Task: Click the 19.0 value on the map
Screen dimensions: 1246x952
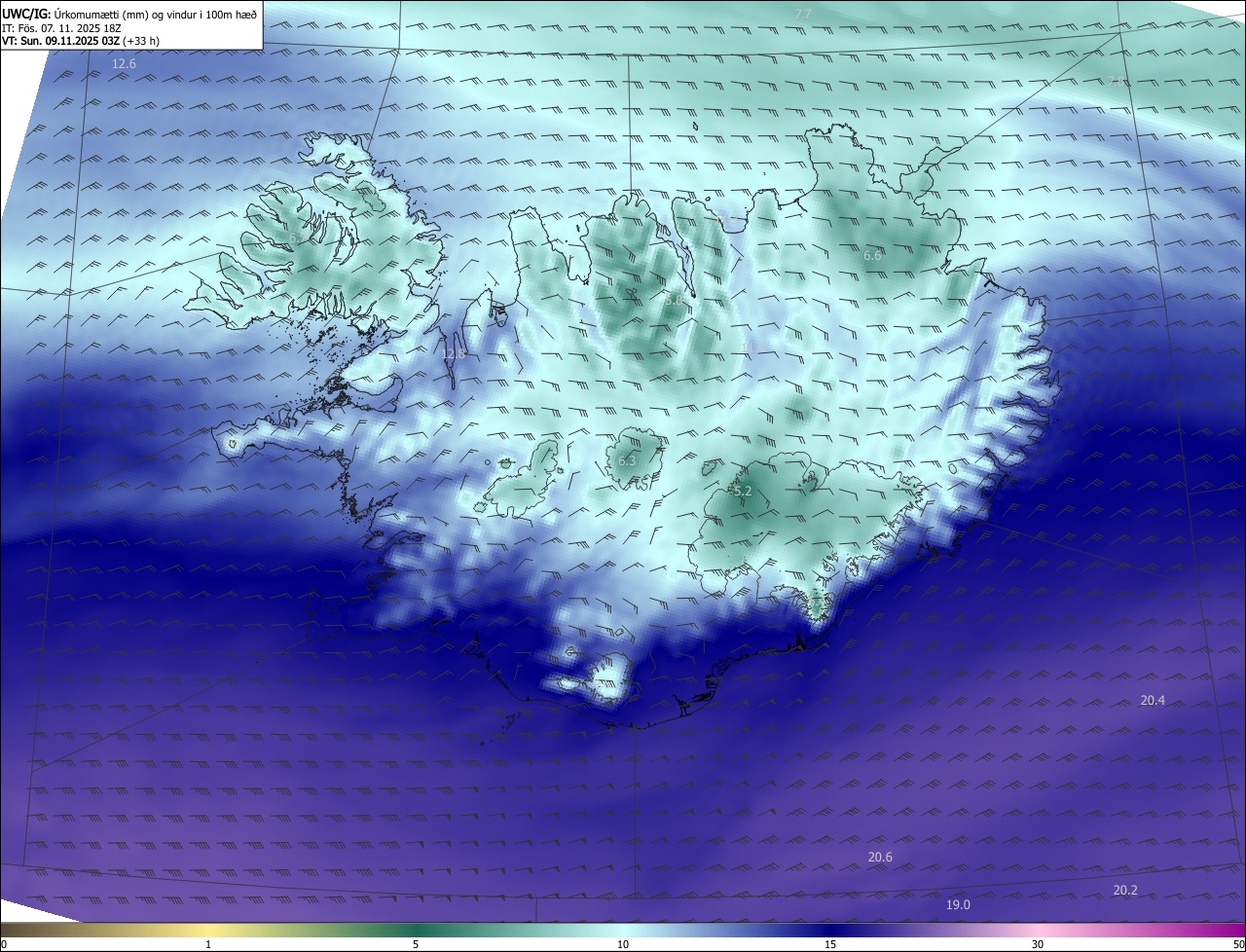Action: click(958, 905)
